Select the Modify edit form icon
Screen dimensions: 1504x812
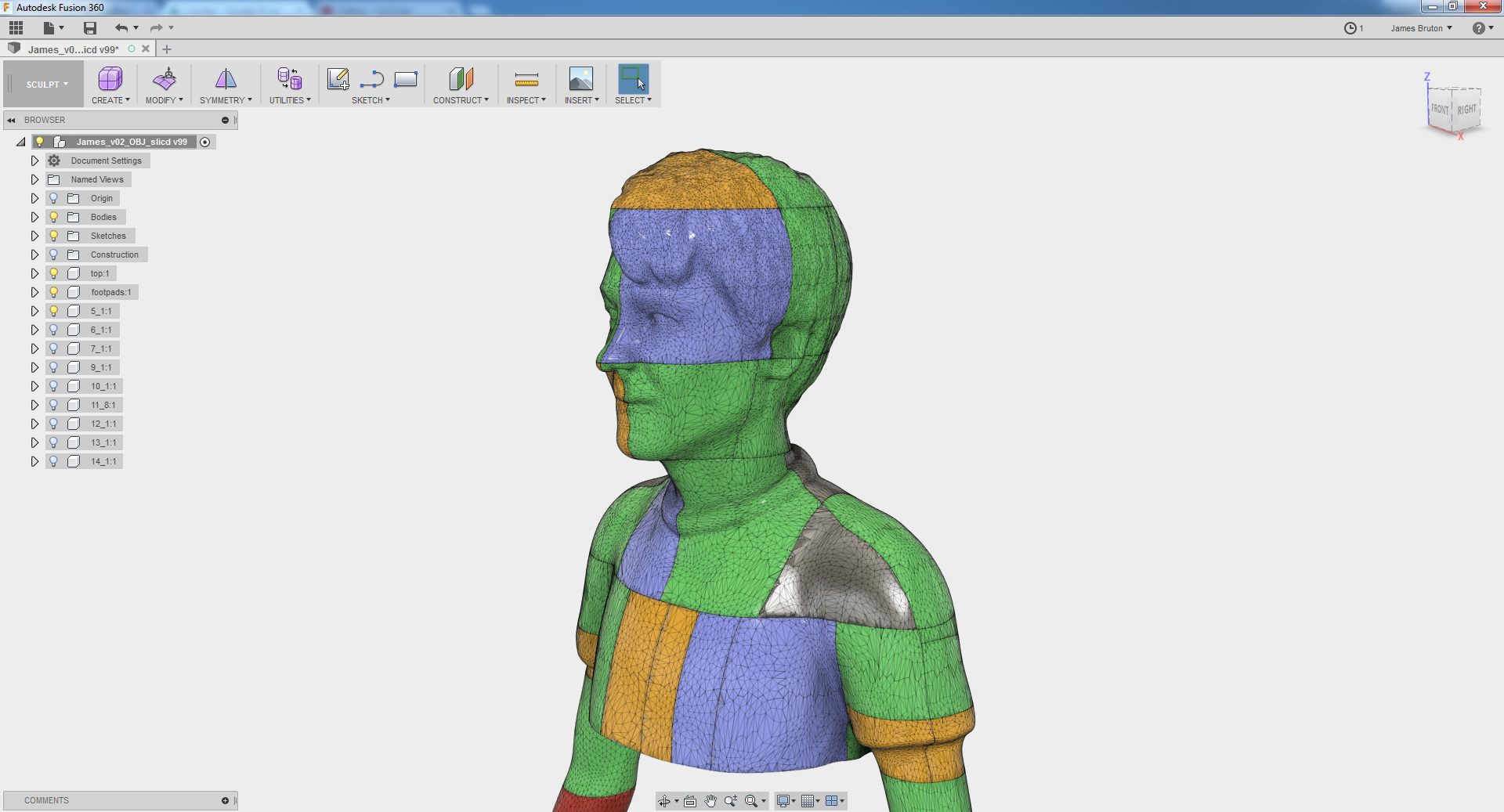(164, 79)
